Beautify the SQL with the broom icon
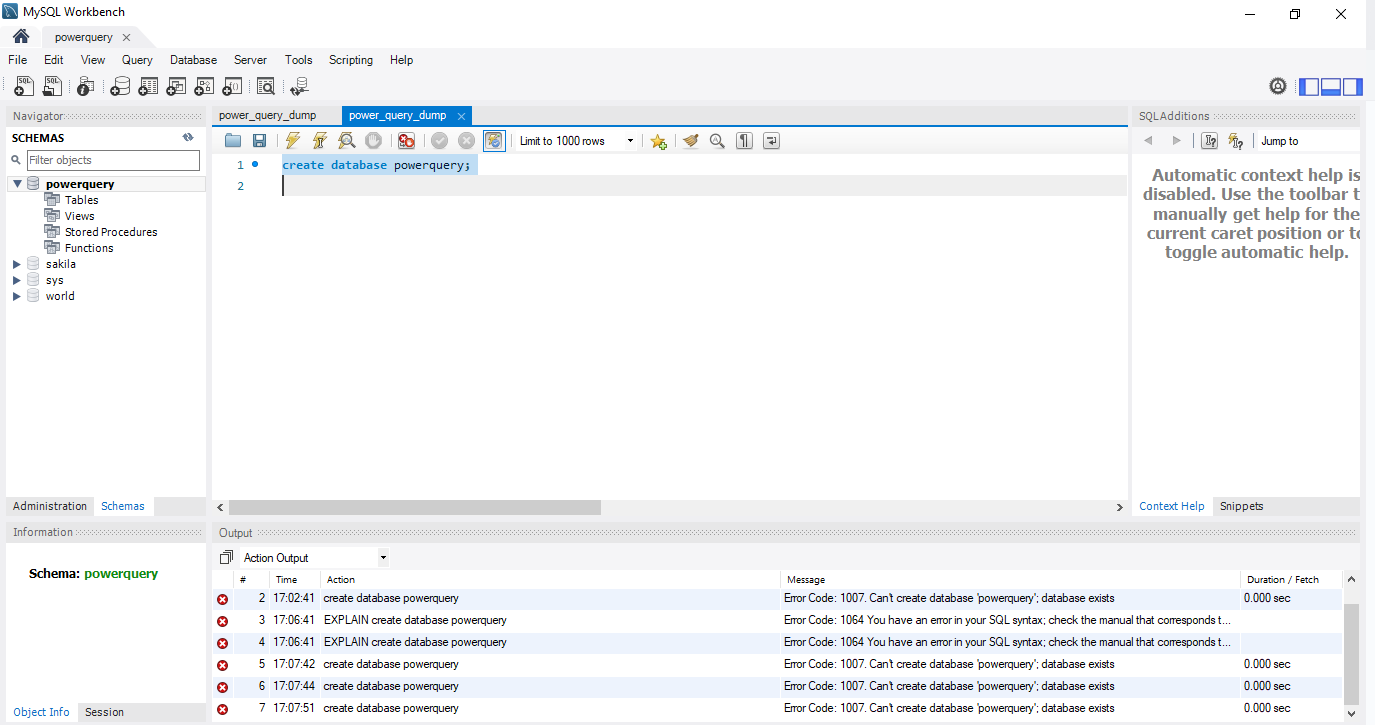This screenshot has height=725, width=1375. tap(690, 141)
